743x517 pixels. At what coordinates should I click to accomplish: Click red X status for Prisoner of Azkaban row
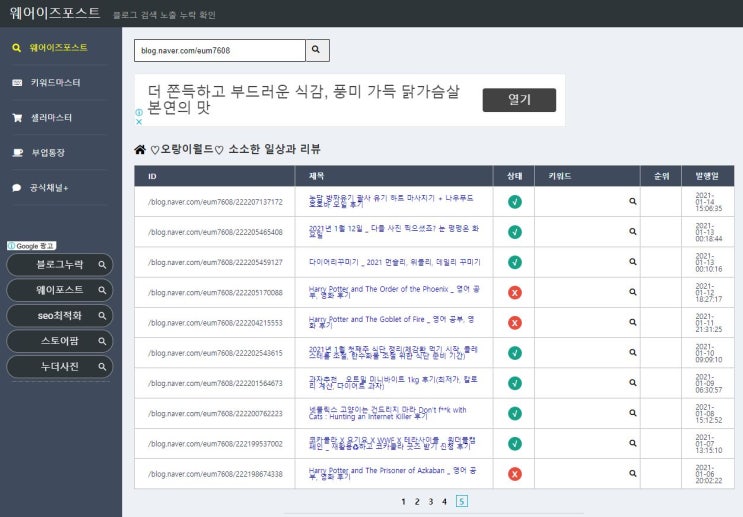(x=515, y=474)
